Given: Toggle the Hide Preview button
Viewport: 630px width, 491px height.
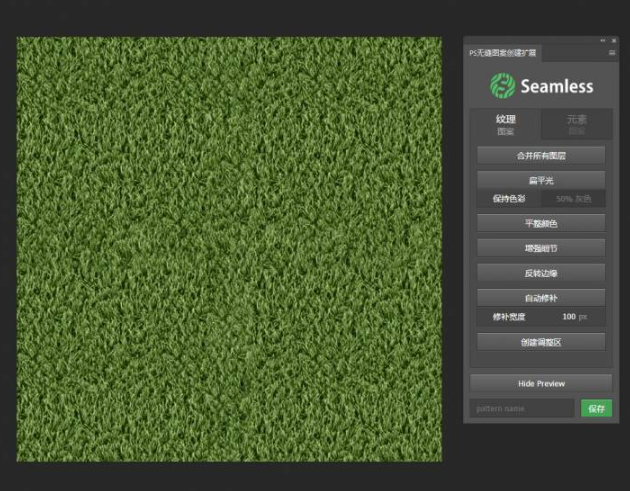Looking at the screenshot, I should point(541,383).
